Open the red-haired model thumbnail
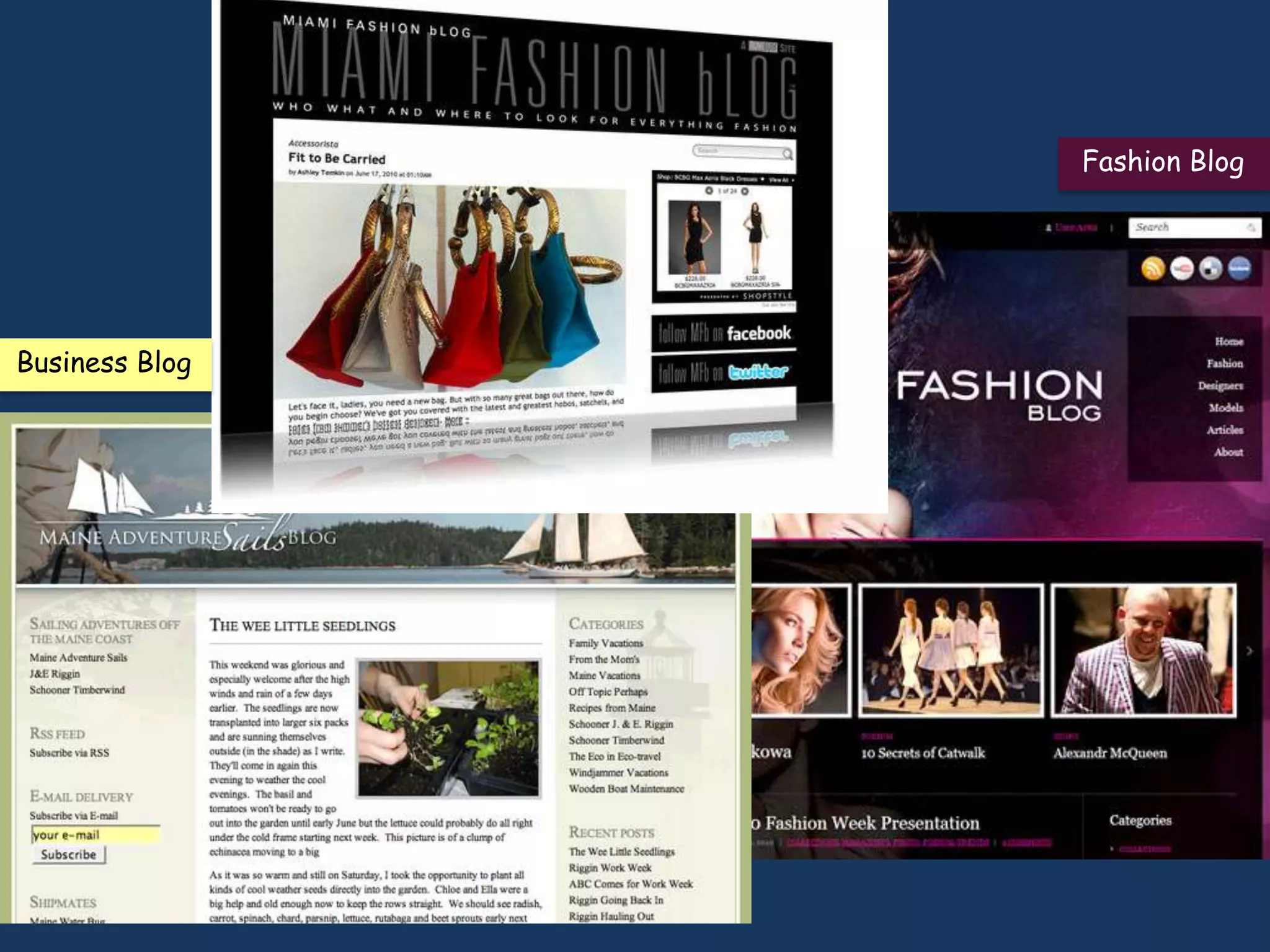 pyautogui.click(x=800, y=650)
